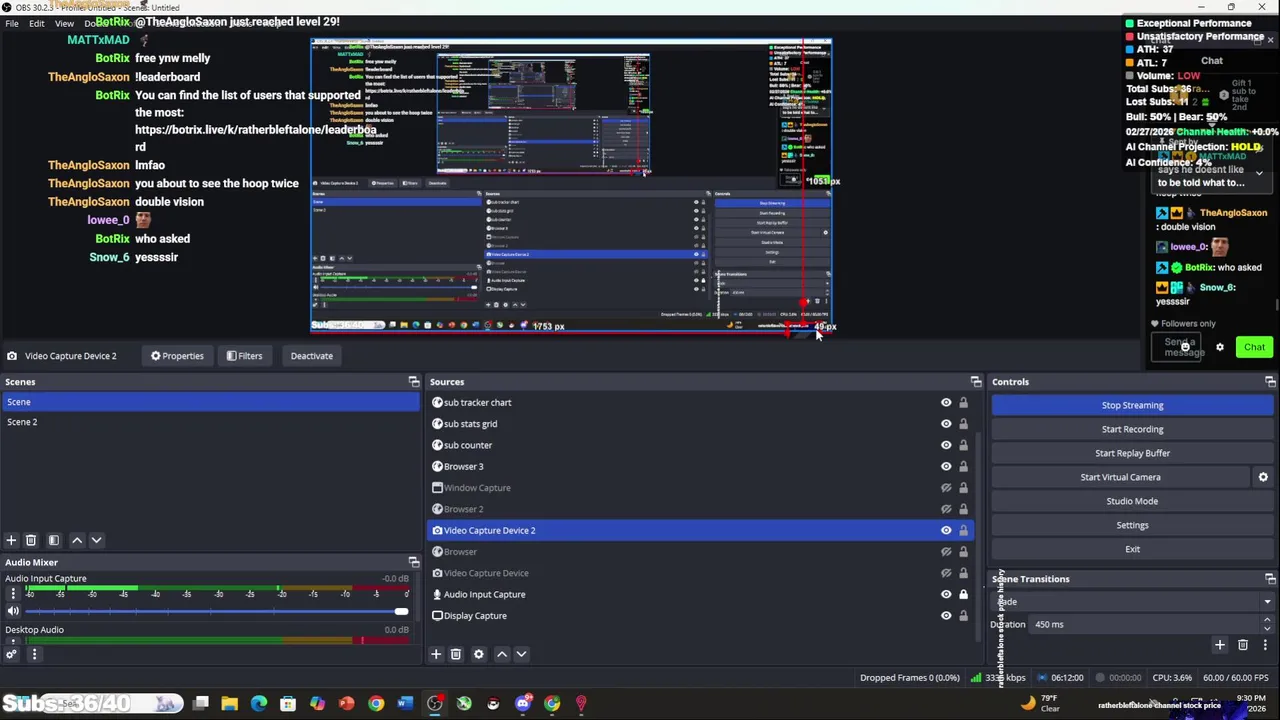Hide the sub stats grid source
Viewport: 1280px width, 720px height.
[946, 424]
